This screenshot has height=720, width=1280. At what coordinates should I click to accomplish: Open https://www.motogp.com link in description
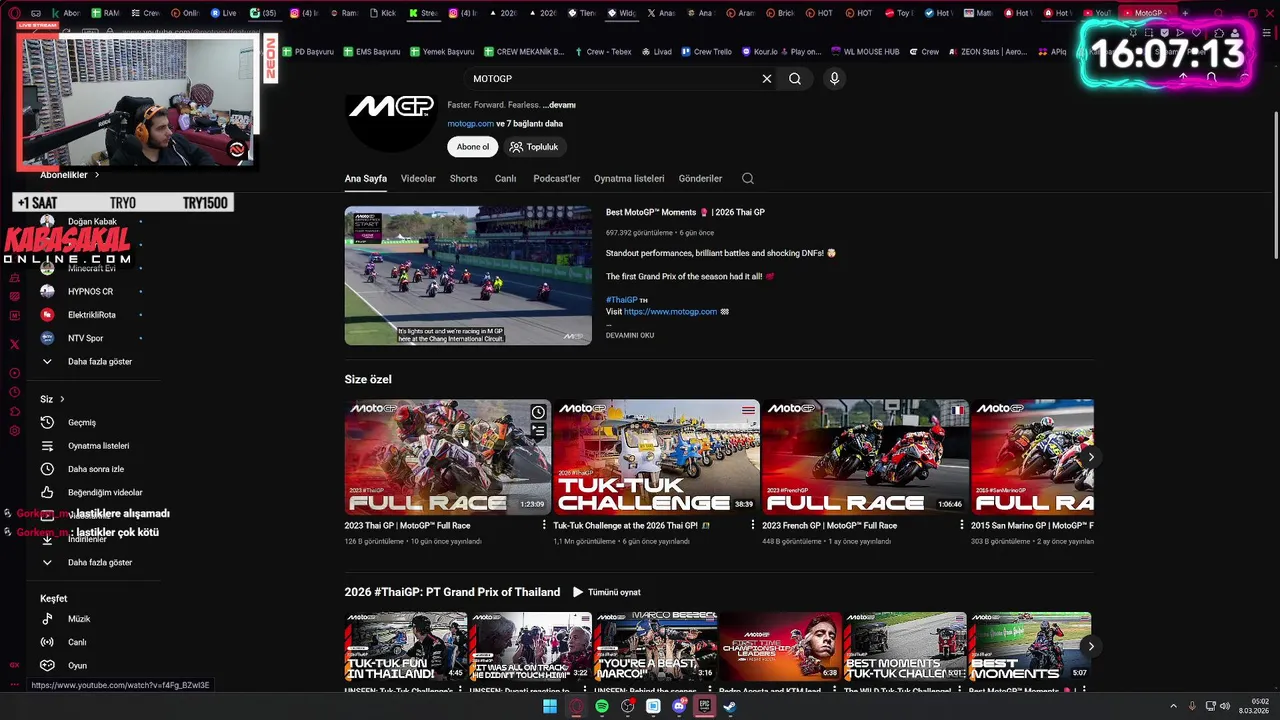point(670,312)
